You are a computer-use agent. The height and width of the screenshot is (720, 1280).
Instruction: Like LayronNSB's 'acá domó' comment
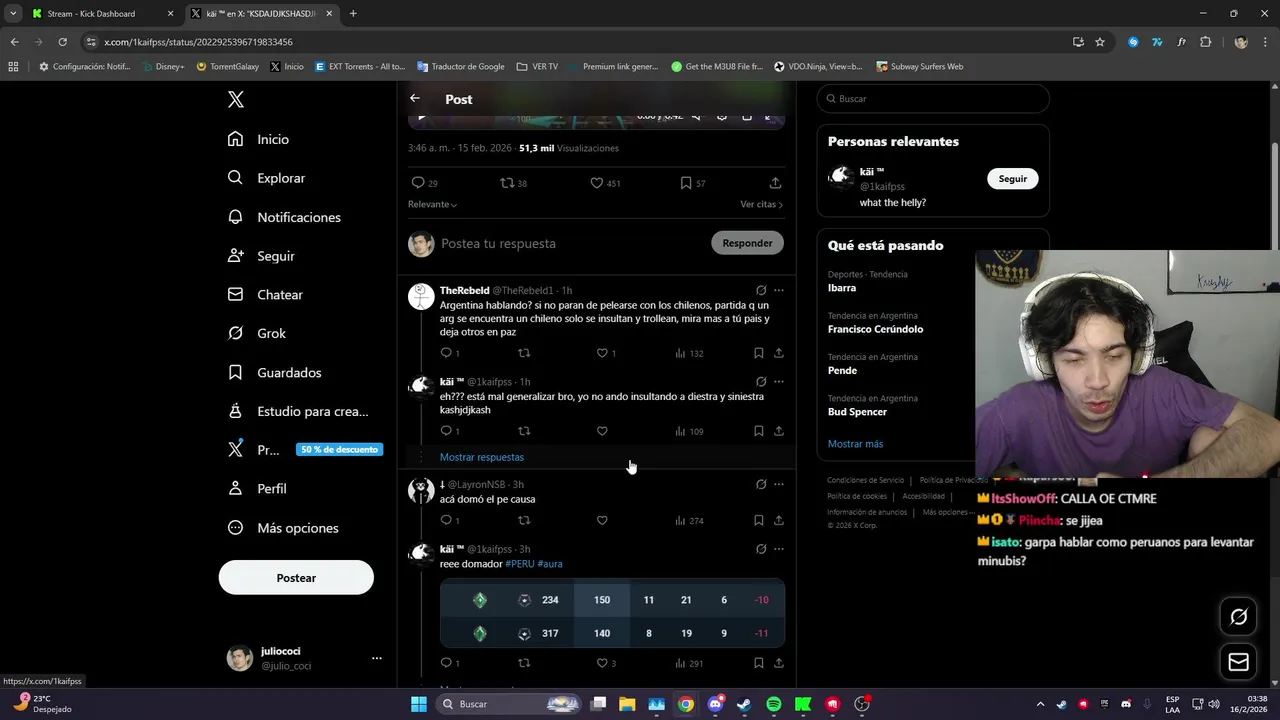coord(602,520)
